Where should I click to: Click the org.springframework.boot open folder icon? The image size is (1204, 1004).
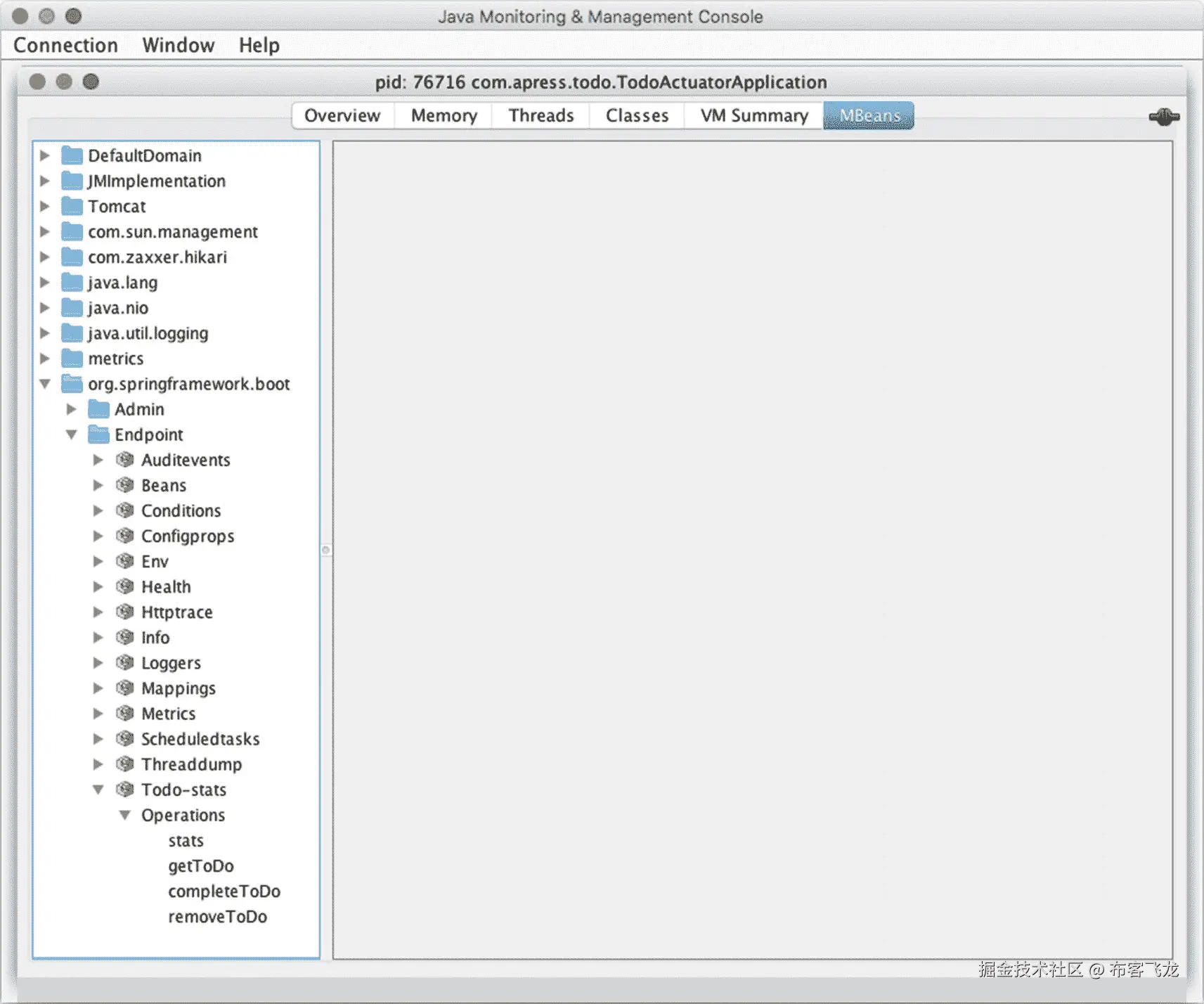point(72,383)
